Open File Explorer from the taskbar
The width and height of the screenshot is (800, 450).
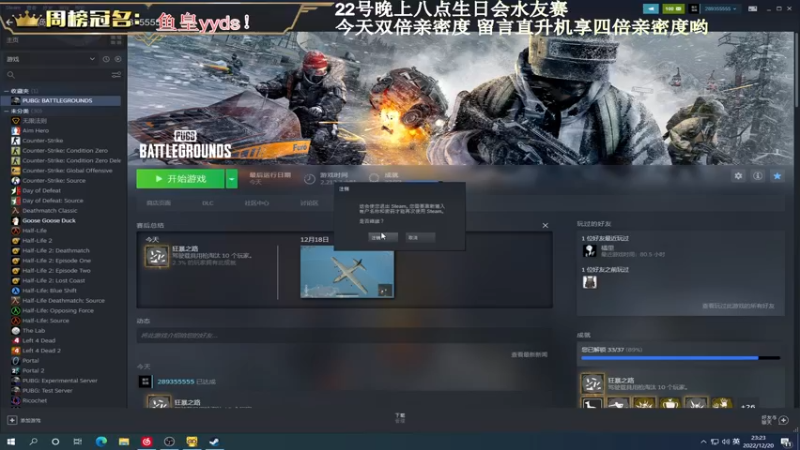pos(124,441)
